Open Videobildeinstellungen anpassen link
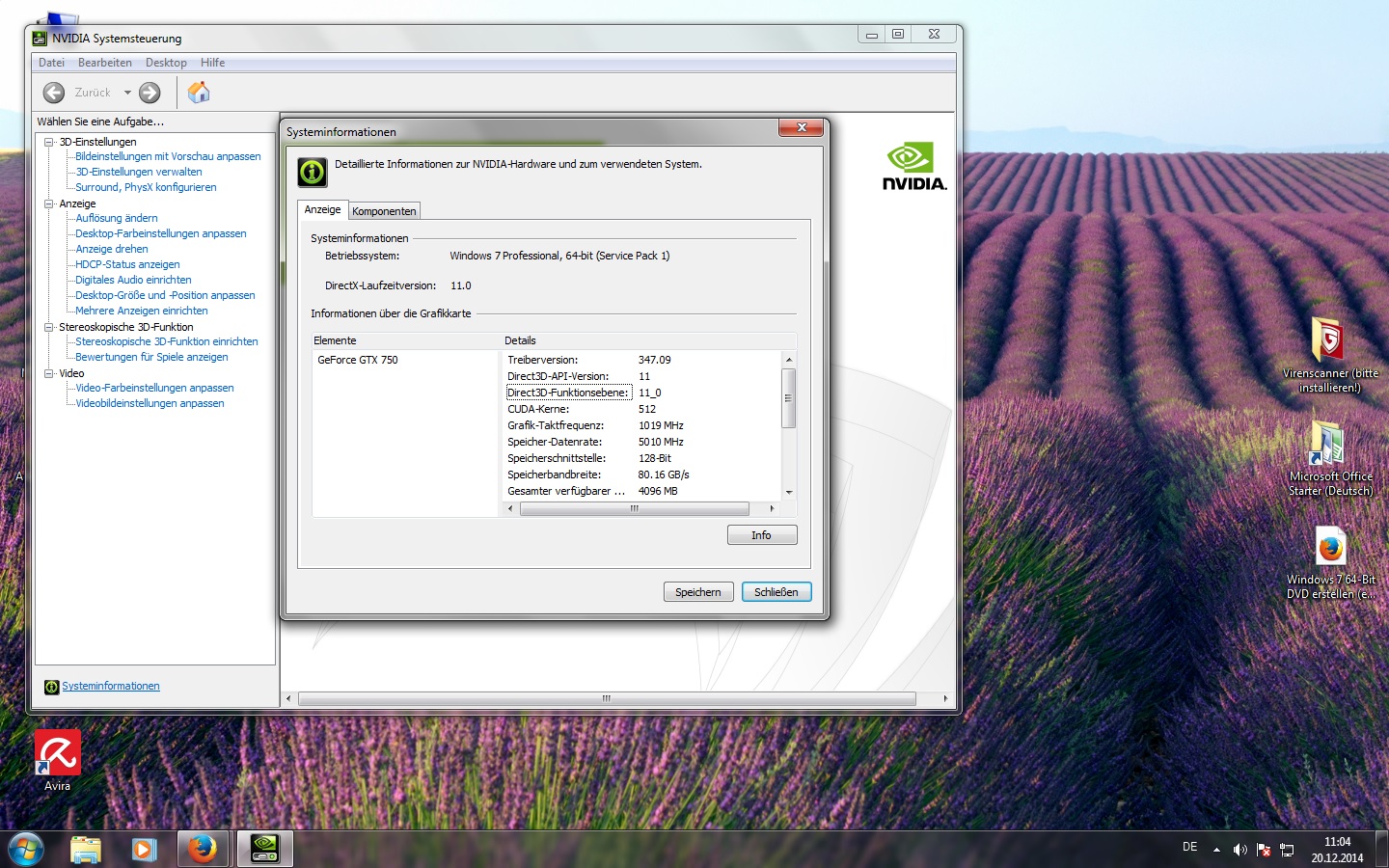1389x868 pixels. click(150, 403)
